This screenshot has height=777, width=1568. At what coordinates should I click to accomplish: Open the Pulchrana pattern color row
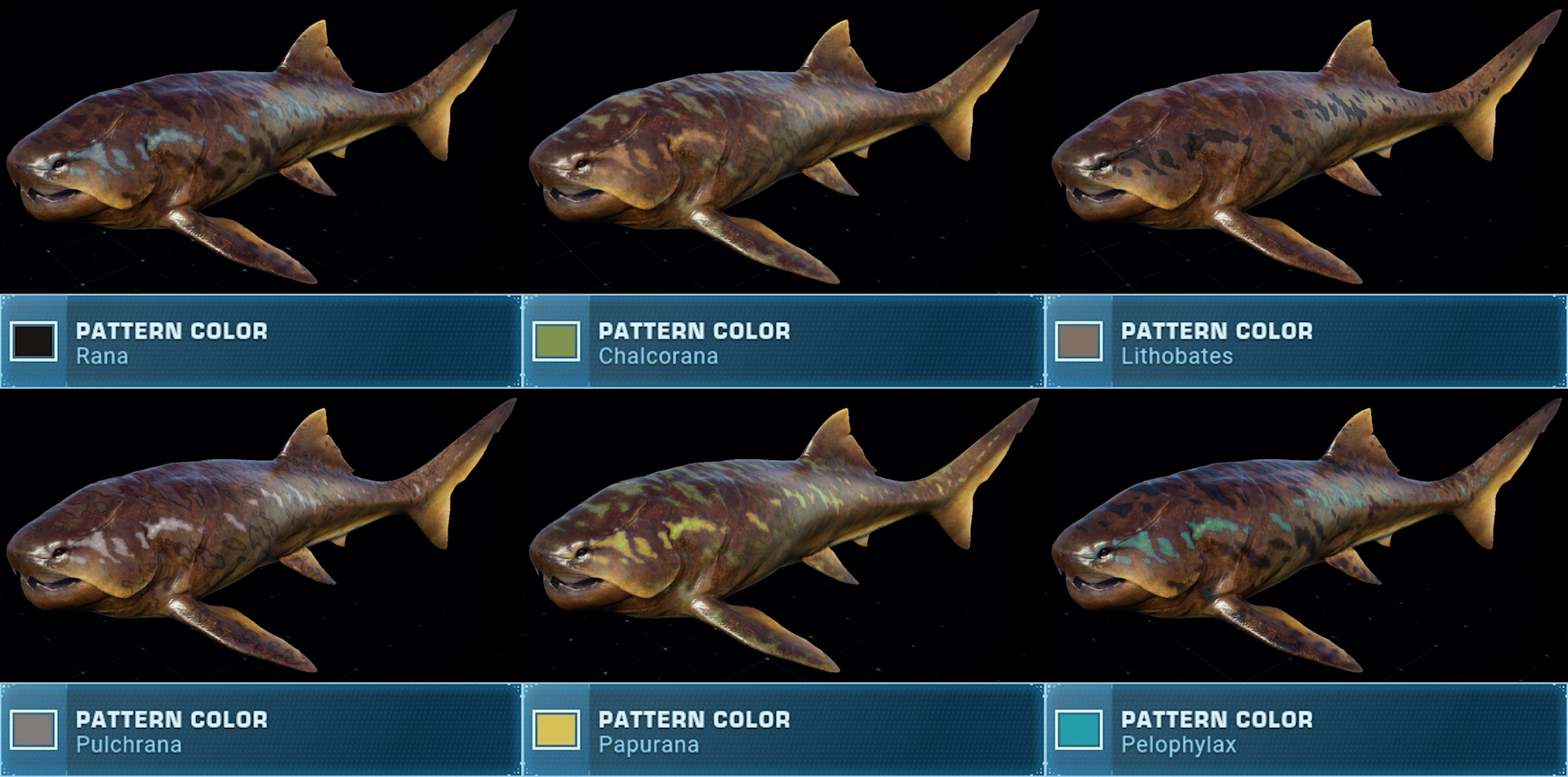(x=261, y=729)
